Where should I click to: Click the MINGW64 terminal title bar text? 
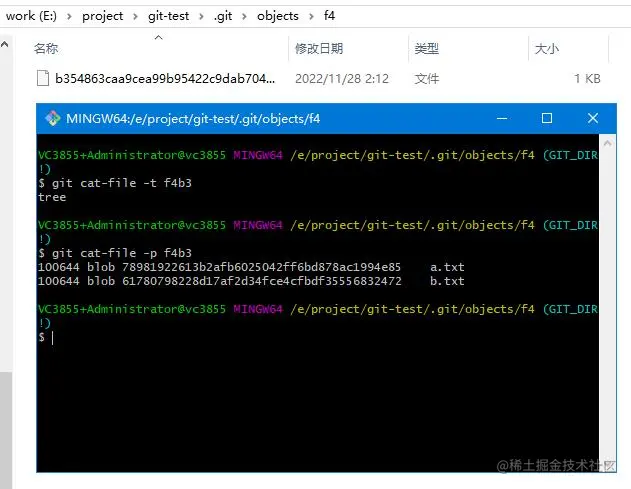pos(193,119)
